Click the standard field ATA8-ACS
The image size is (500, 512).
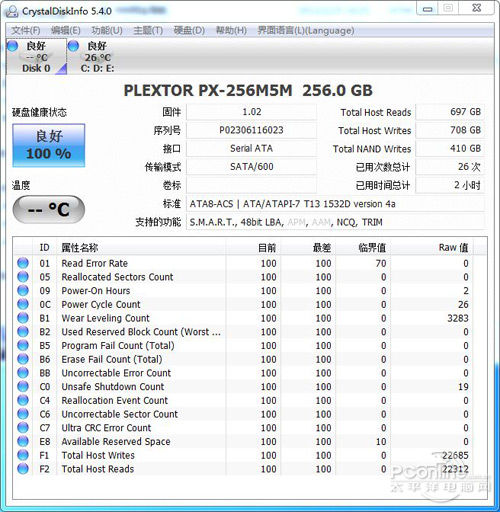coord(335,204)
